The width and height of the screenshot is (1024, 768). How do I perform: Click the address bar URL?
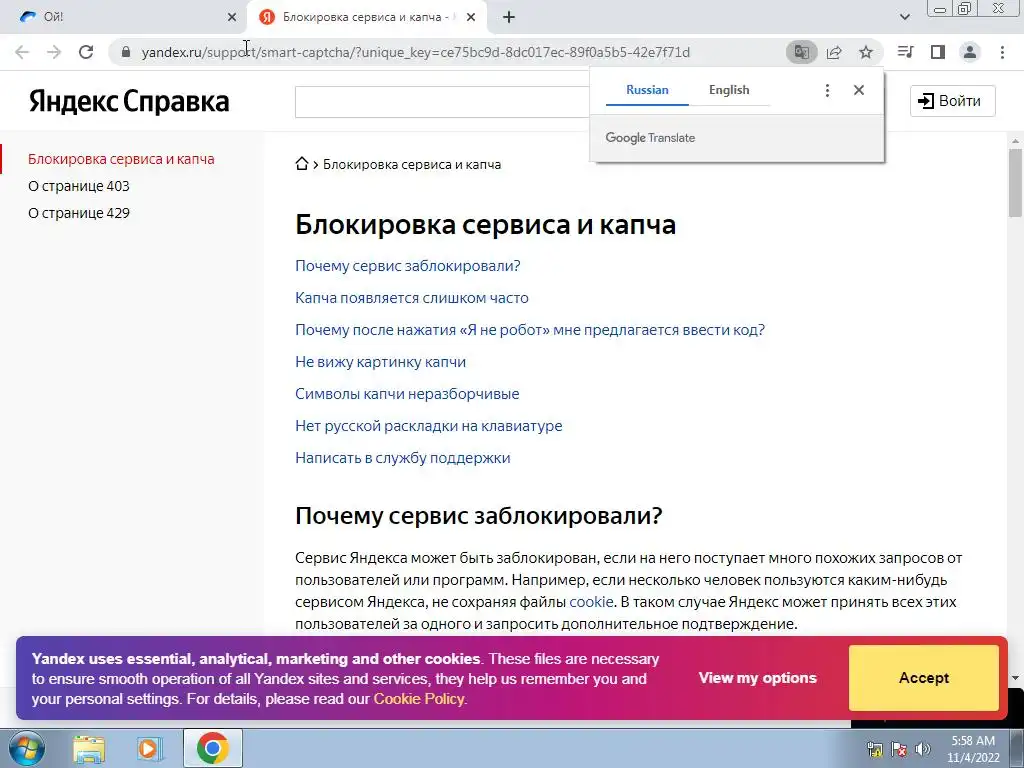click(x=415, y=52)
